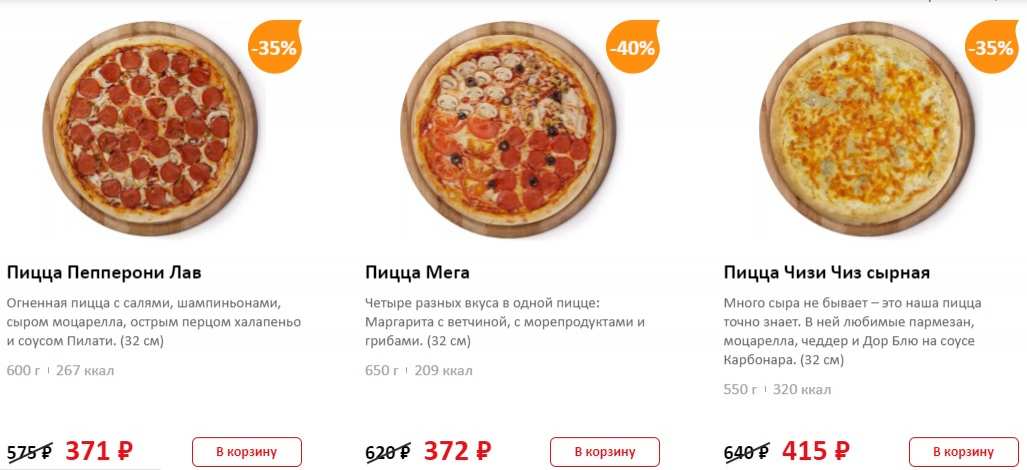This screenshot has height=470, width=1027.
Task: Click the -35% badge on Чизи Чиз
Action: (x=991, y=47)
